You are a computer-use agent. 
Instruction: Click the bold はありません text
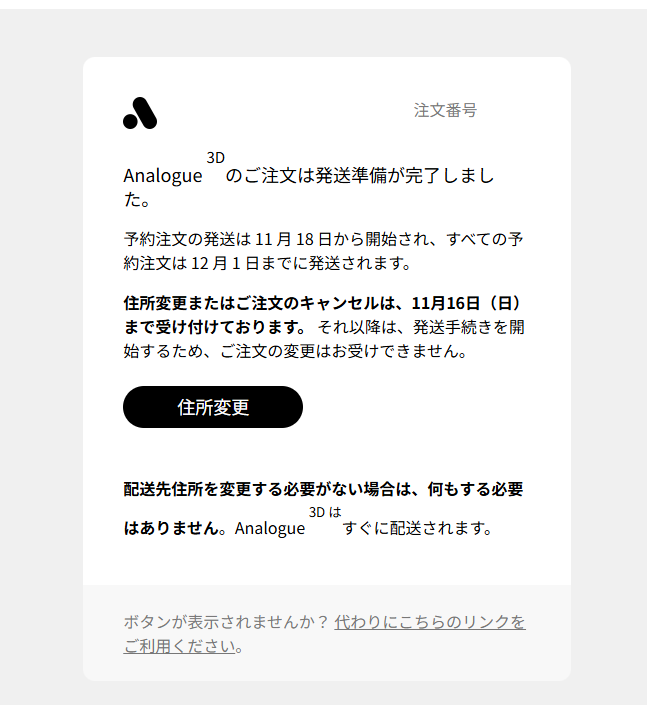(x=171, y=528)
